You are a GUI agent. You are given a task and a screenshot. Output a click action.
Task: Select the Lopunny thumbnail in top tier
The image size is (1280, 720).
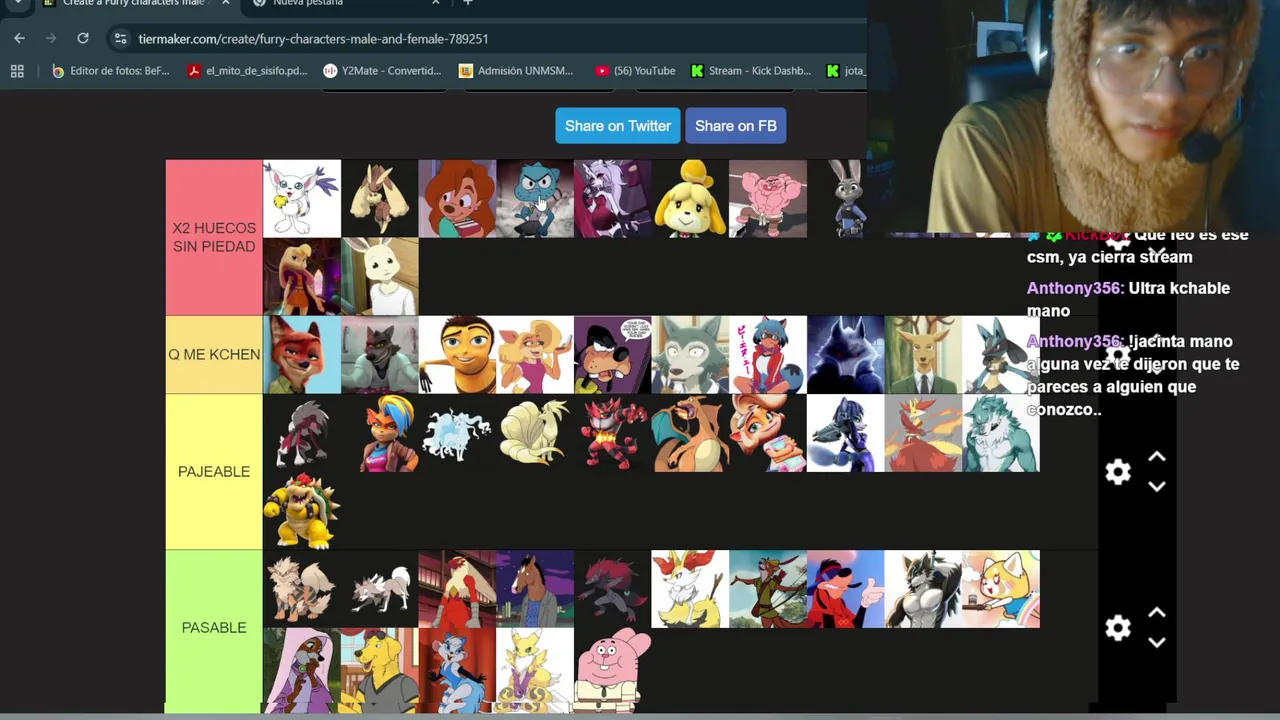tap(380, 199)
